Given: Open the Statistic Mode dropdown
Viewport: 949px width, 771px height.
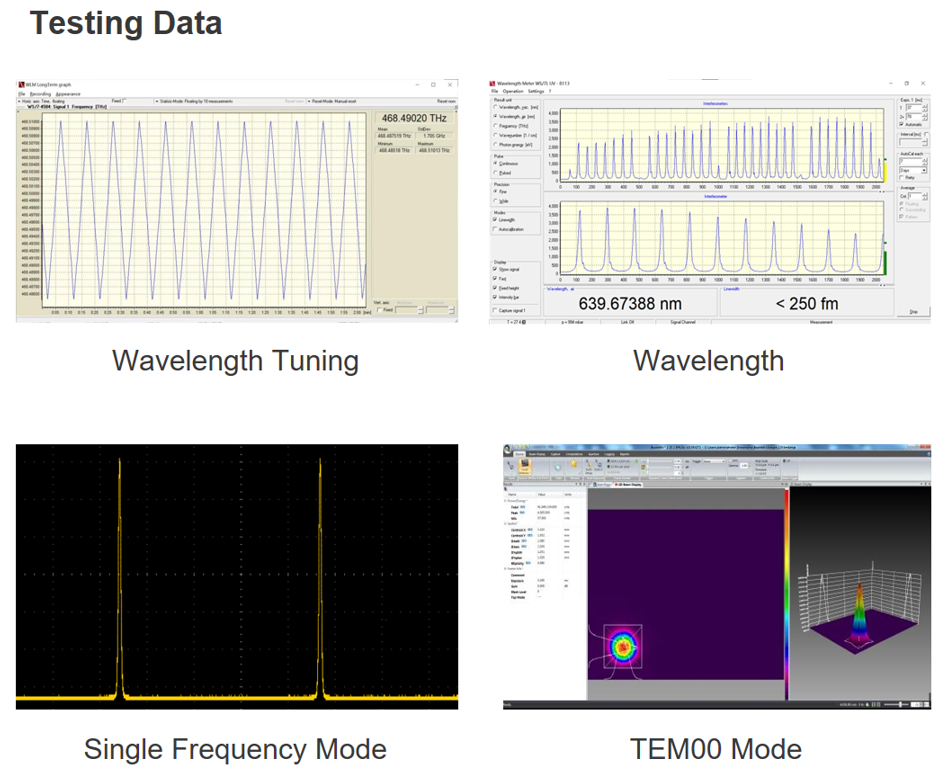Looking at the screenshot, I should [x=156, y=101].
